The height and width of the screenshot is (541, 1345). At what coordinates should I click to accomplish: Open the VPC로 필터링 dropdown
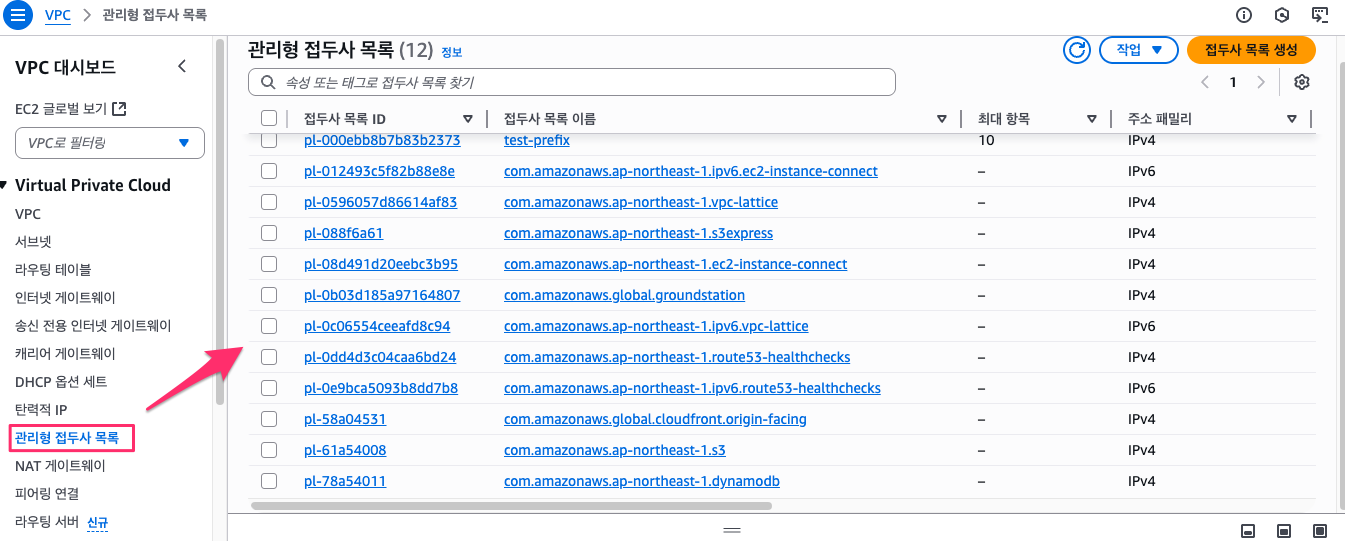click(110, 143)
